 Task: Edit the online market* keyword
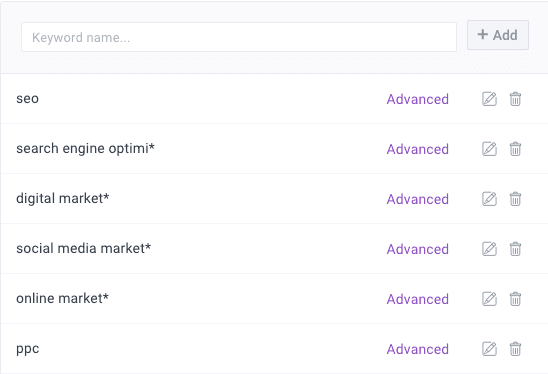(489, 299)
